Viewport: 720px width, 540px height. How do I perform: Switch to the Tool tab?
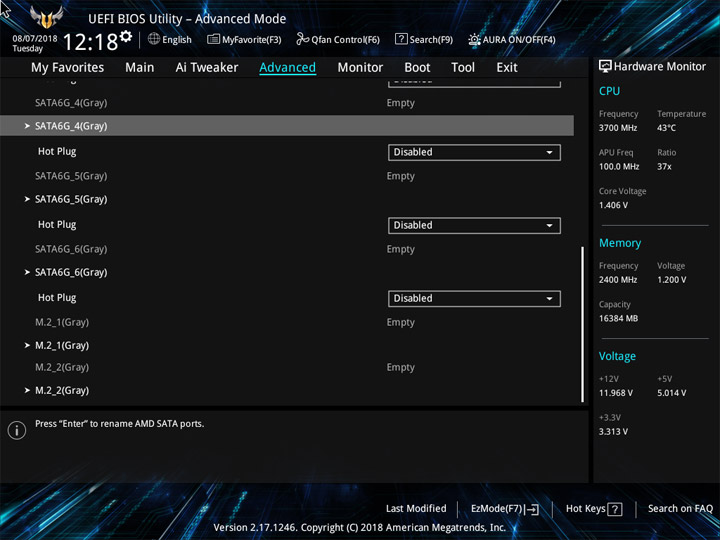click(x=463, y=68)
